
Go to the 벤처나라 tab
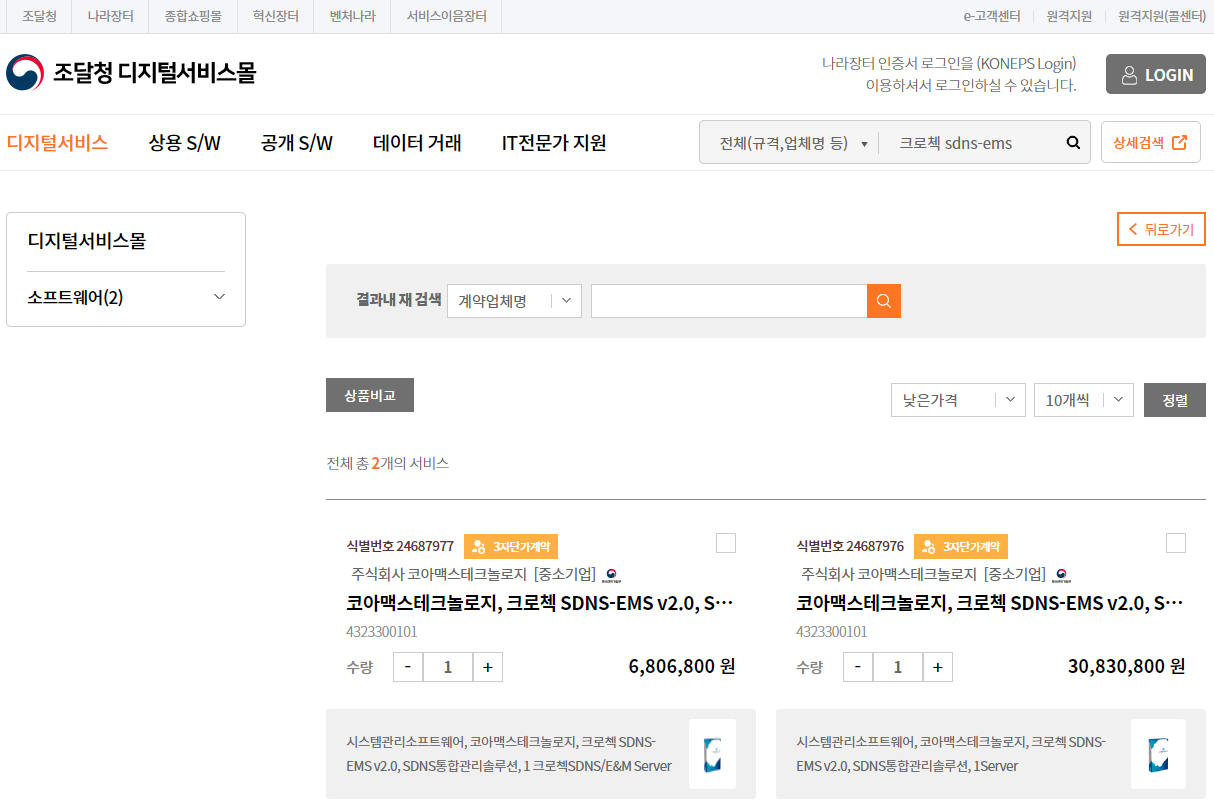pyautogui.click(x=353, y=16)
